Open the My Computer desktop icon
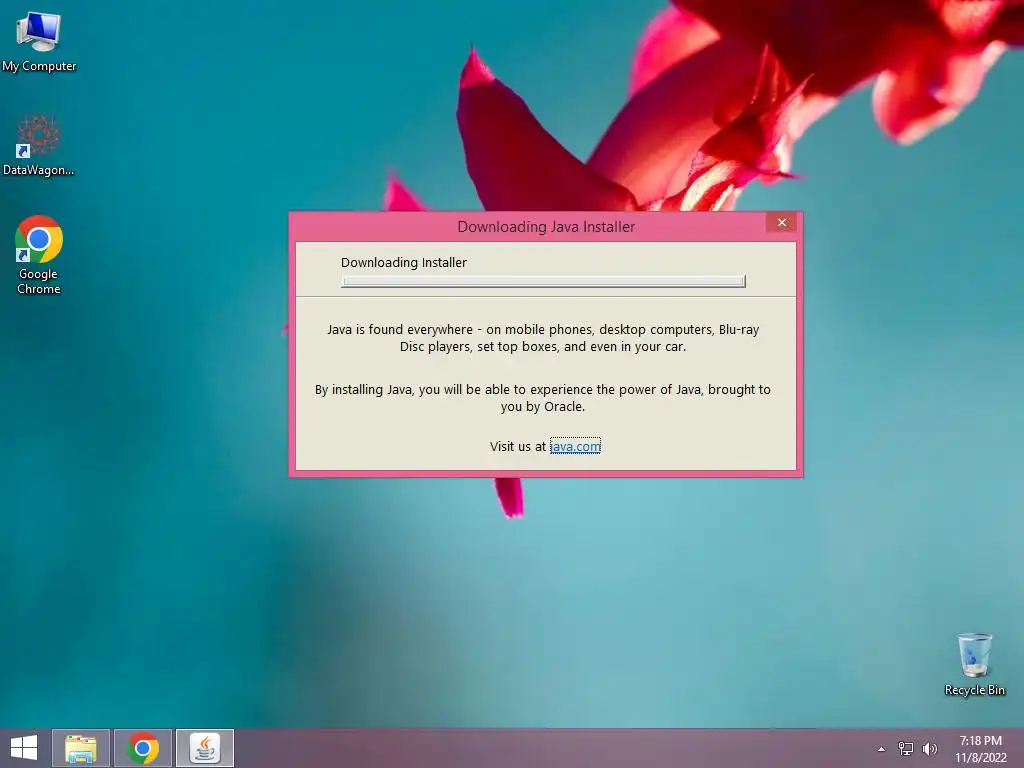Image resolution: width=1024 pixels, height=768 pixels. [x=39, y=41]
